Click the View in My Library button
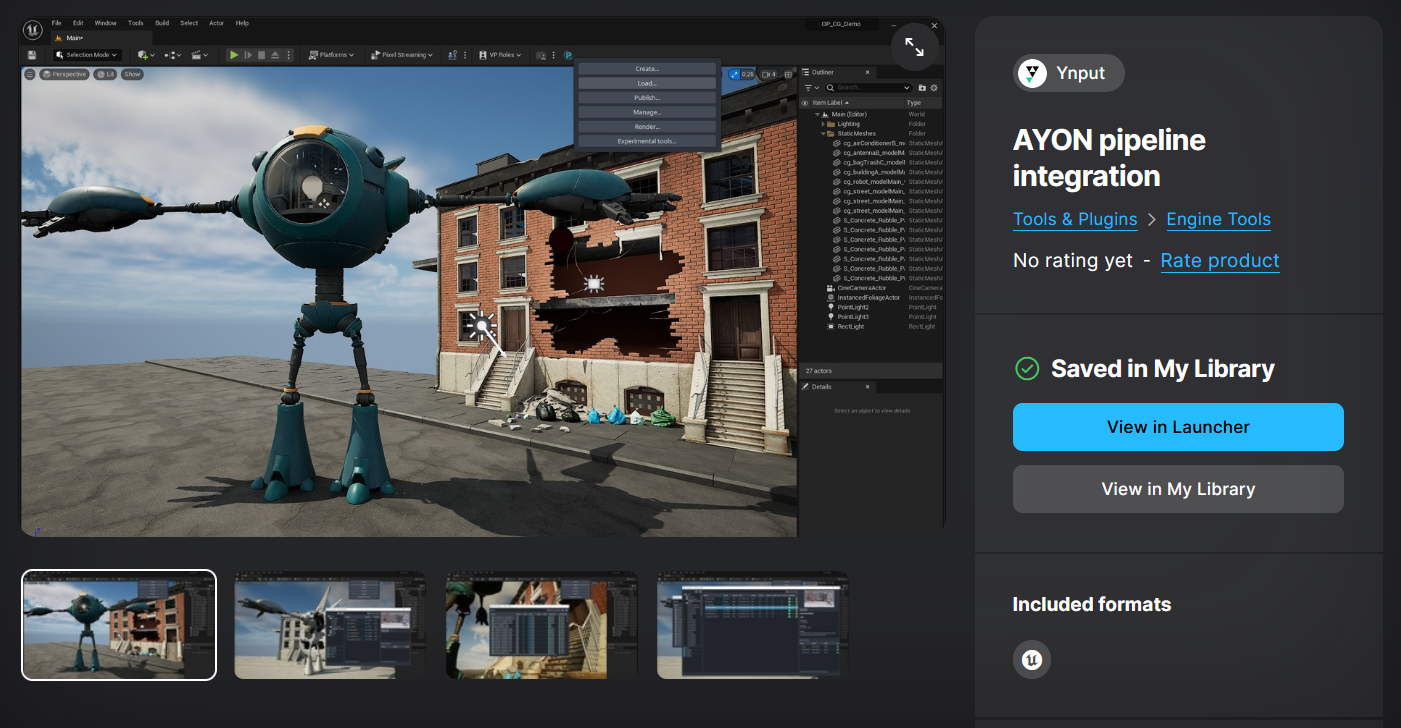 [1178, 489]
